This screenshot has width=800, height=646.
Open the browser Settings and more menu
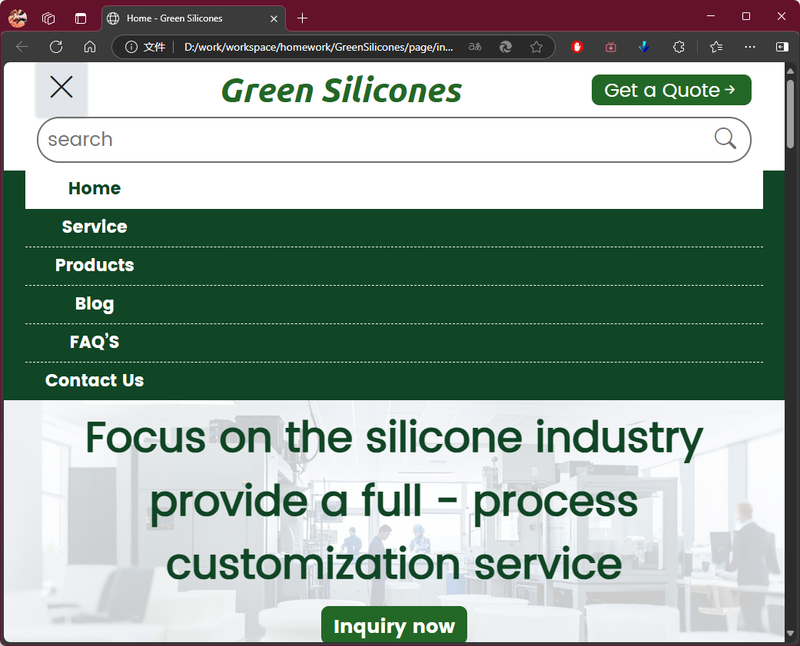pos(749,47)
